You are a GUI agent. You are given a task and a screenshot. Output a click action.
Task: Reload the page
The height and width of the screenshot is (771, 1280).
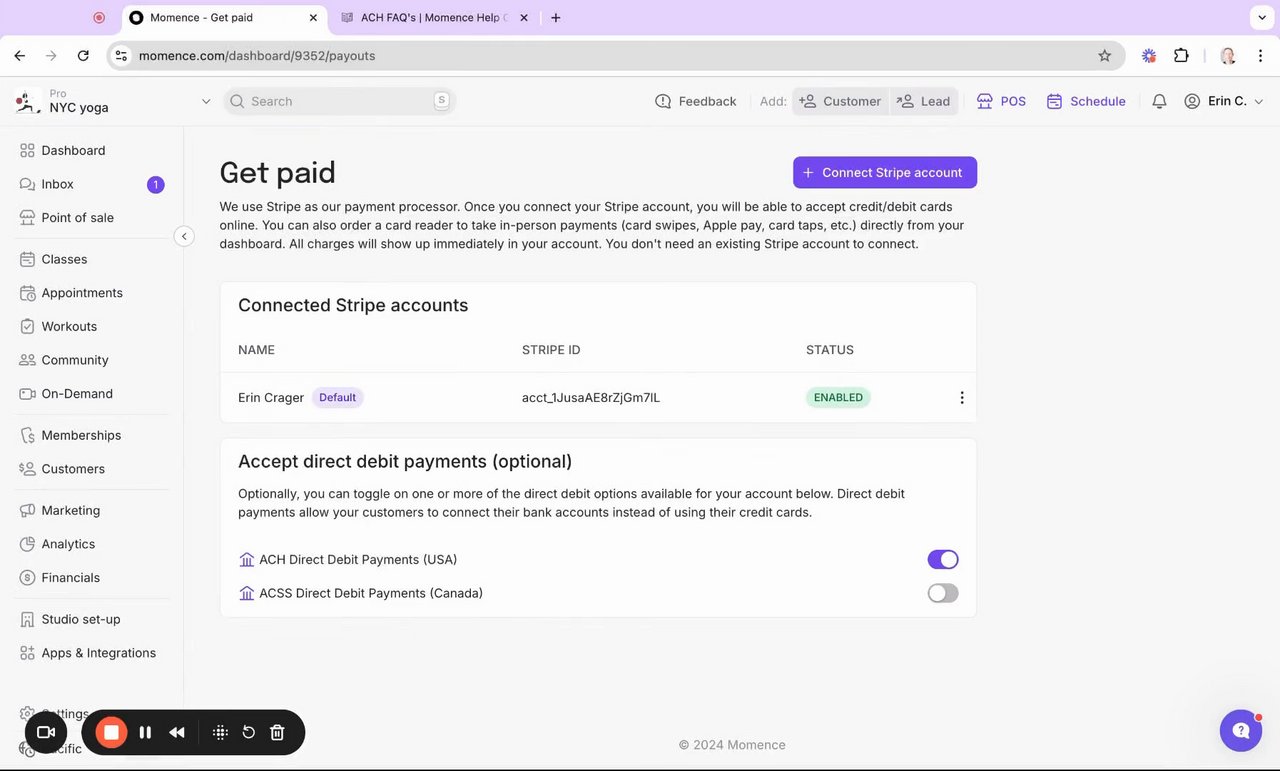coord(83,56)
